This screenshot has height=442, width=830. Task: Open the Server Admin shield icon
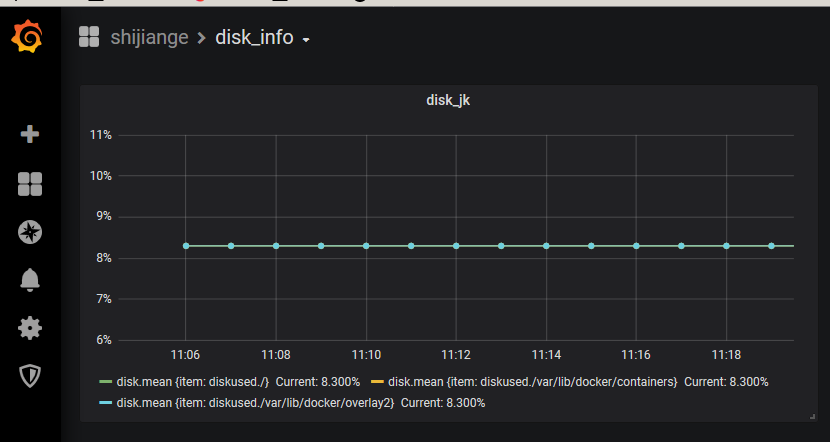[30, 376]
